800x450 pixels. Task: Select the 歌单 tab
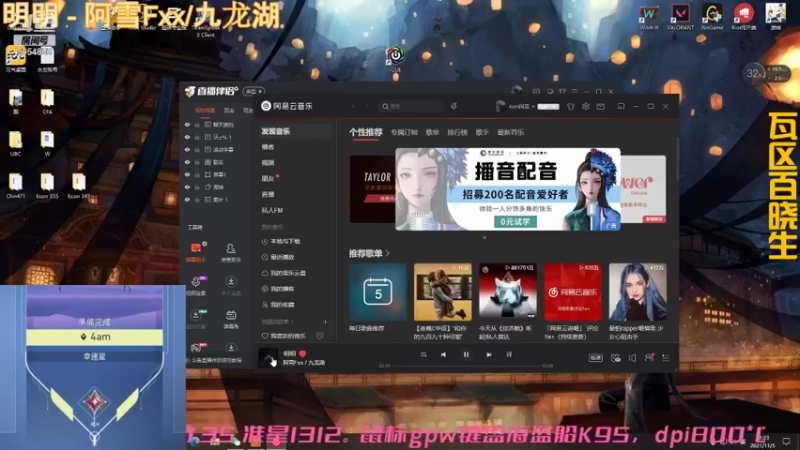pos(432,132)
